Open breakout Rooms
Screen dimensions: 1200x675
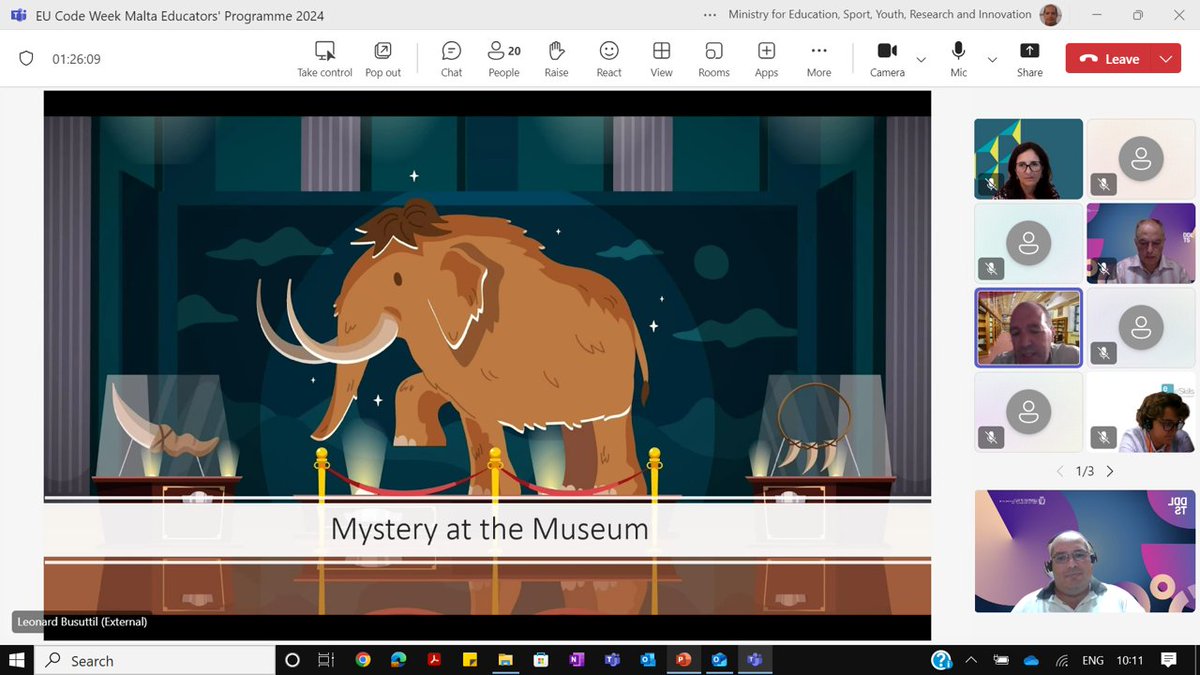click(713, 58)
